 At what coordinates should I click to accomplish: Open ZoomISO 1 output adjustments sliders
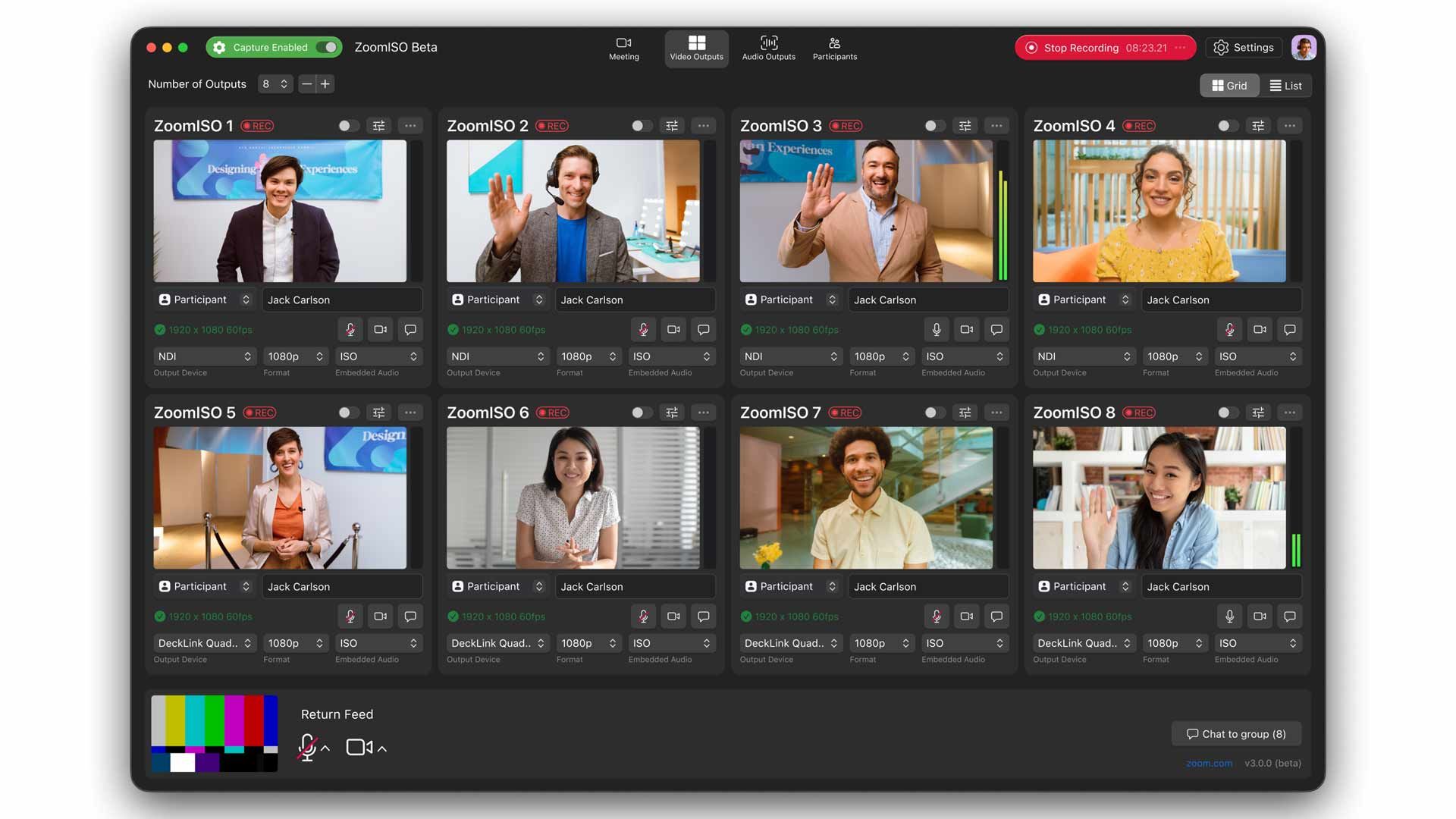point(379,126)
